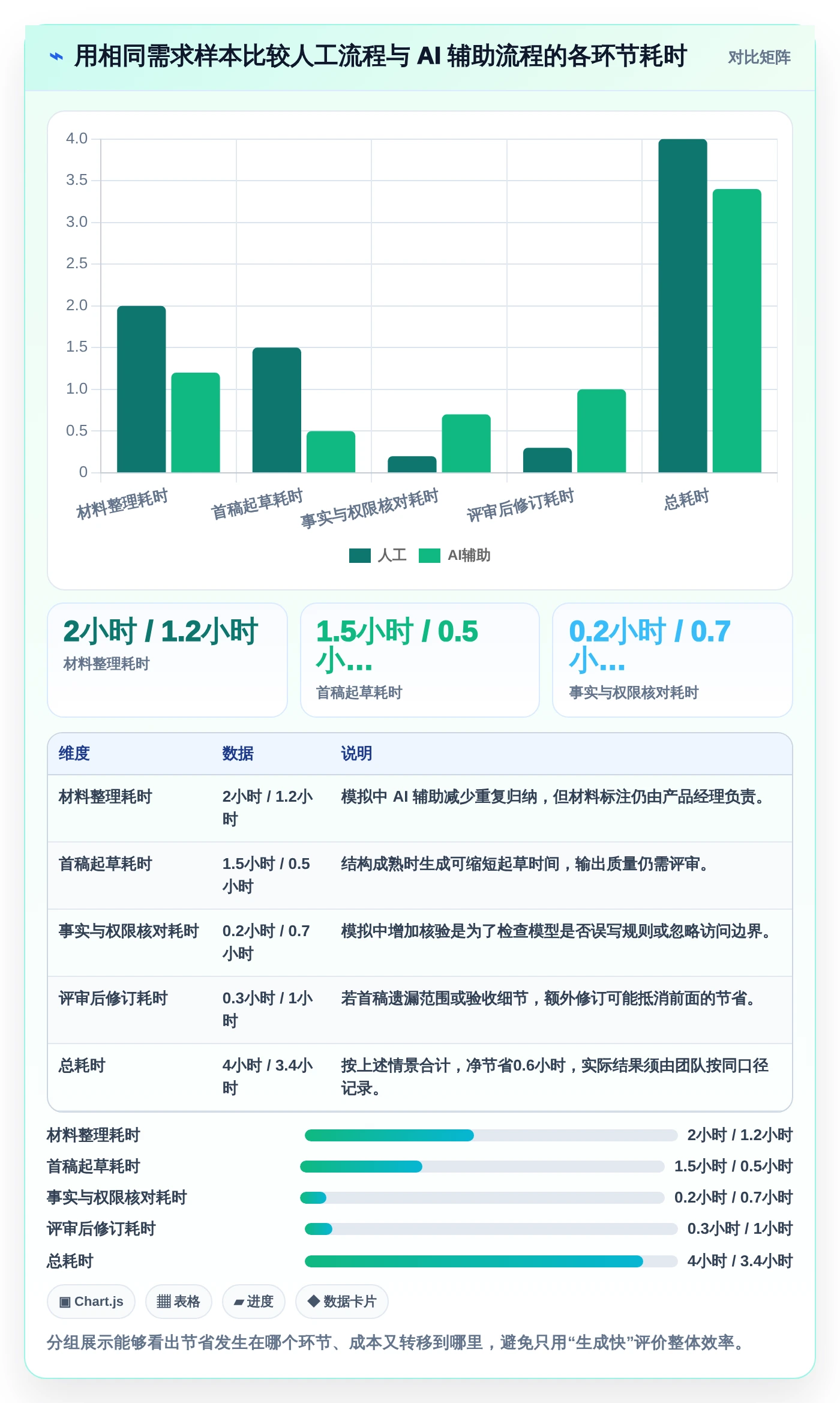Click the AI辅助 bar for 评审后修订耗时
The width and height of the screenshot is (840, 1403).
pyautogui.click(x=601, y=431)
